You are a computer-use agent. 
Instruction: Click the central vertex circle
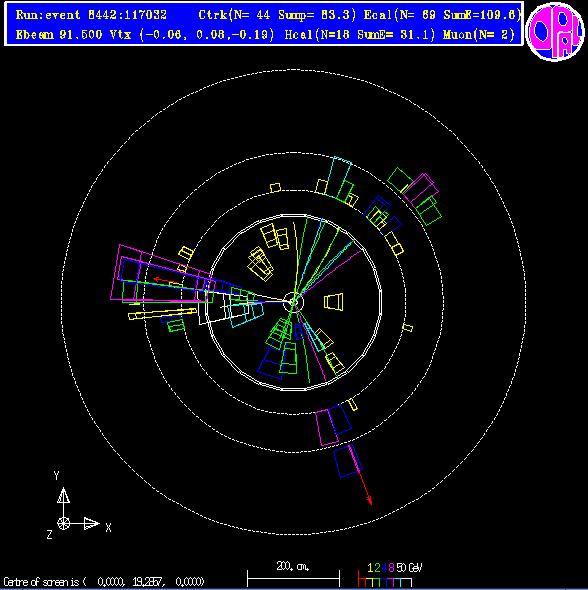293,302
